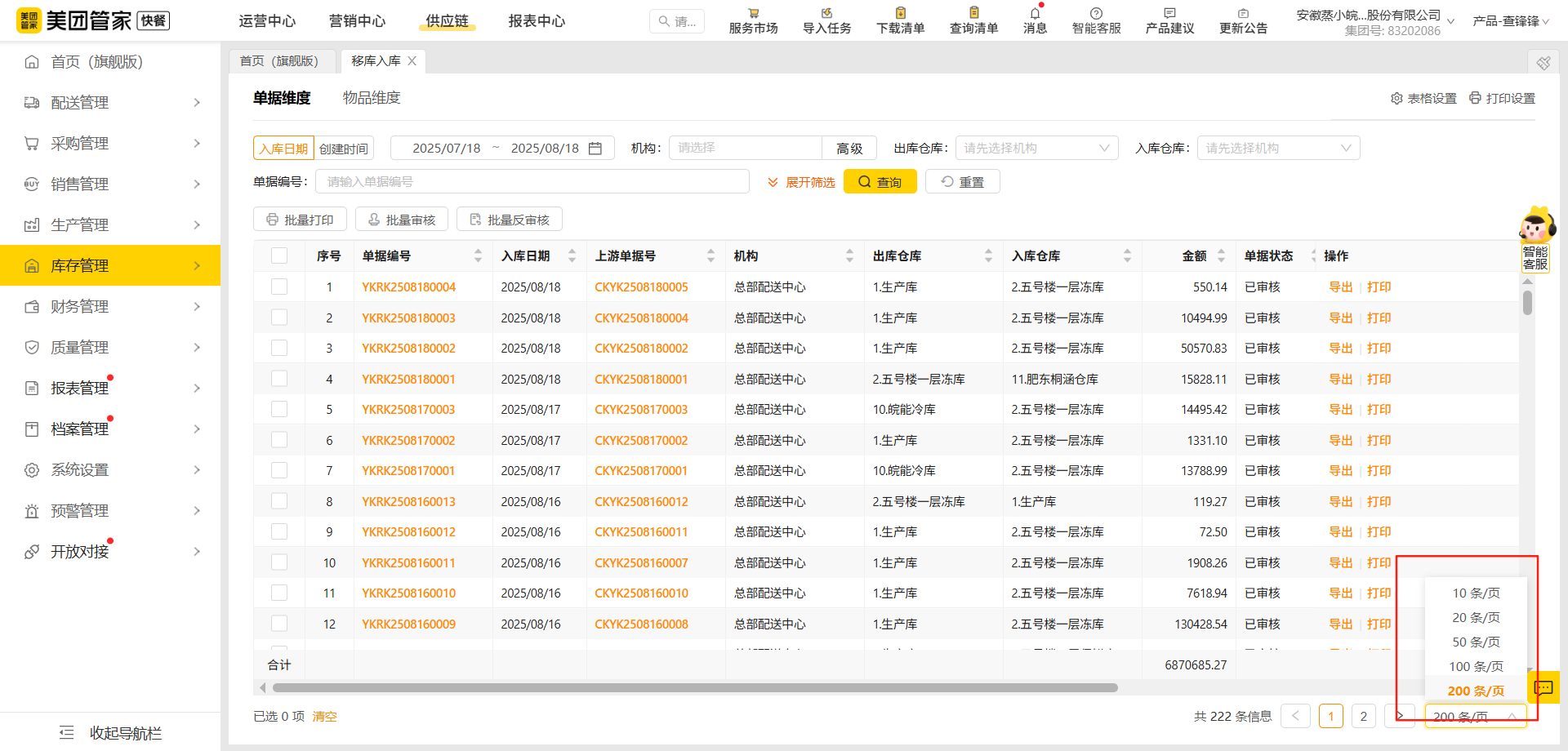Open the 产品建议 feedback icon
This screenshot has height=751, width=1568.
1169,20
